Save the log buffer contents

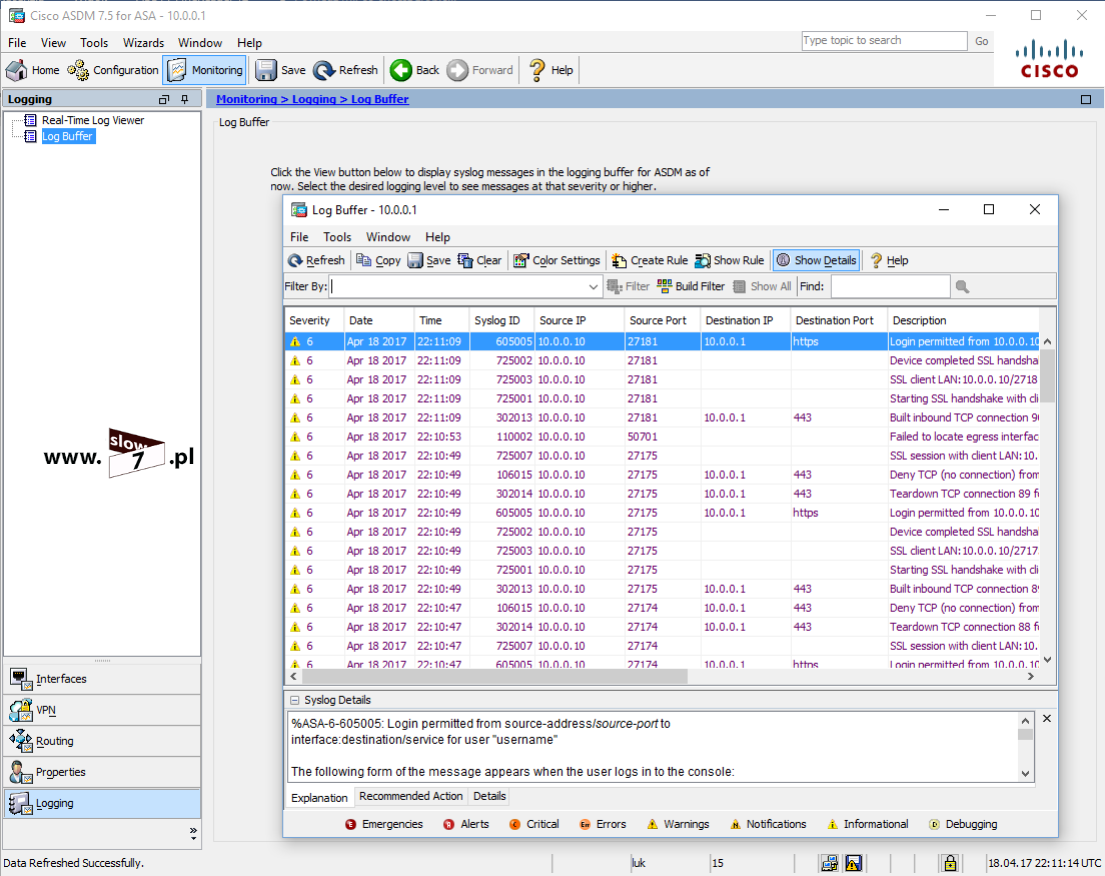coord(429,260)
